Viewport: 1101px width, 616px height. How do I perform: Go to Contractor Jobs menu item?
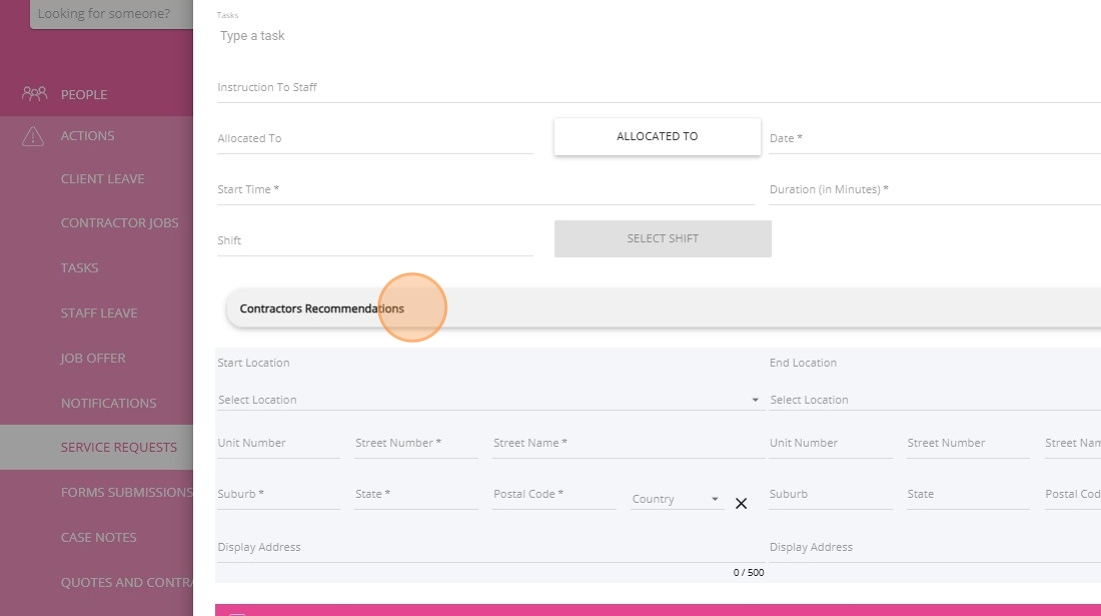[x=119, y=223]
